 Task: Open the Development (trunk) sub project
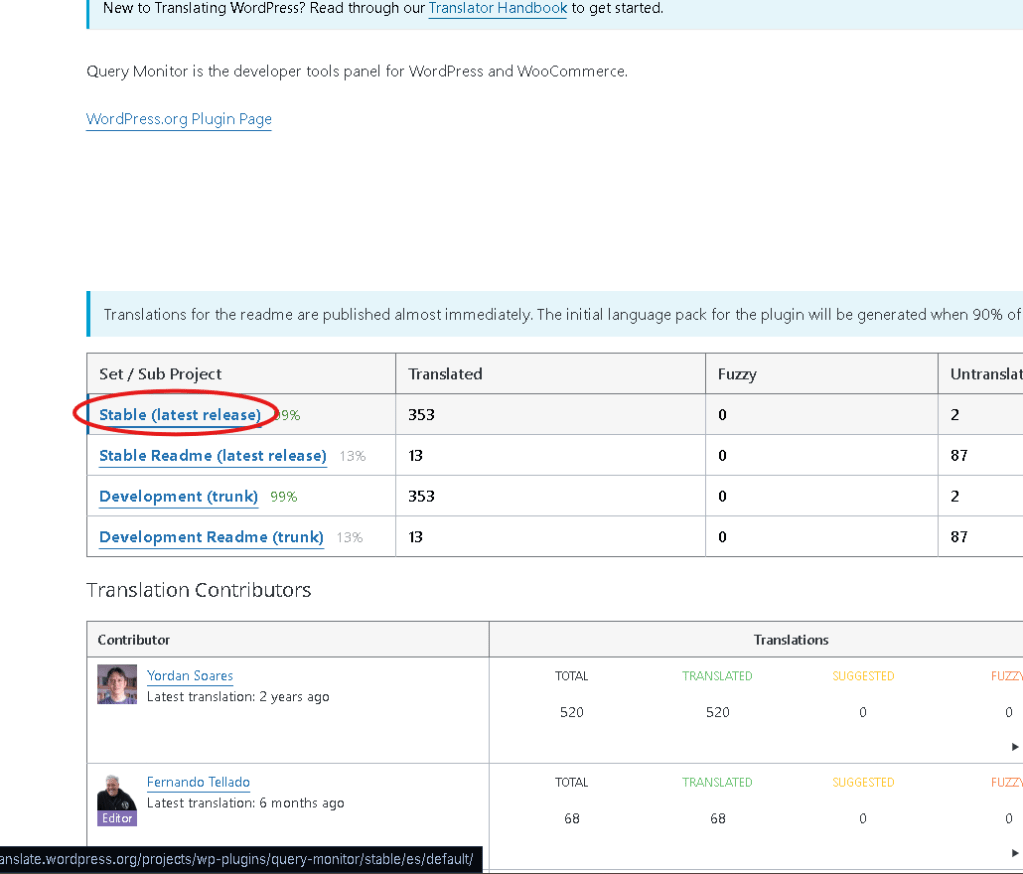[x=178, y=497]
